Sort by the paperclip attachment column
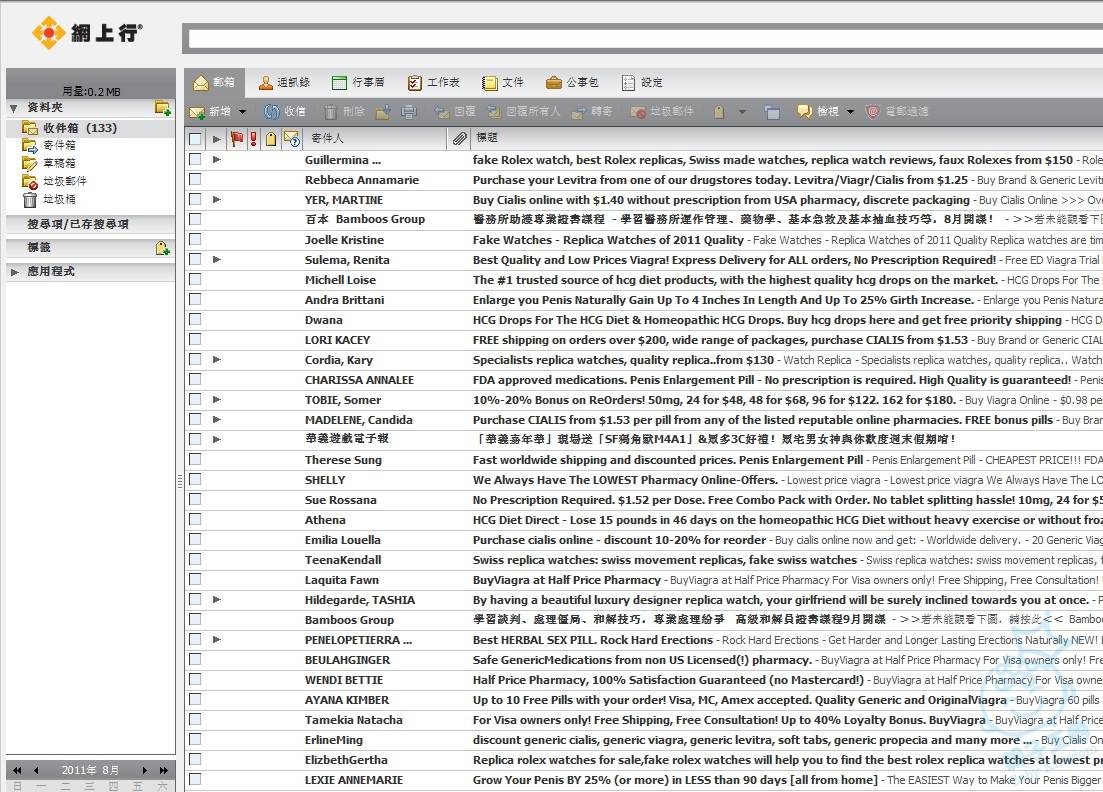The height and width of the screenshot is (792, 1103). pos(459,139)
